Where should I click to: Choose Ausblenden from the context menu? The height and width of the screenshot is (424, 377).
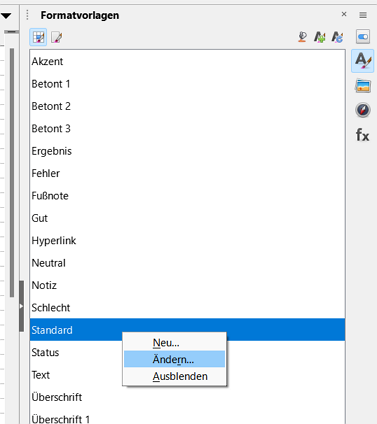click(174, 376)
